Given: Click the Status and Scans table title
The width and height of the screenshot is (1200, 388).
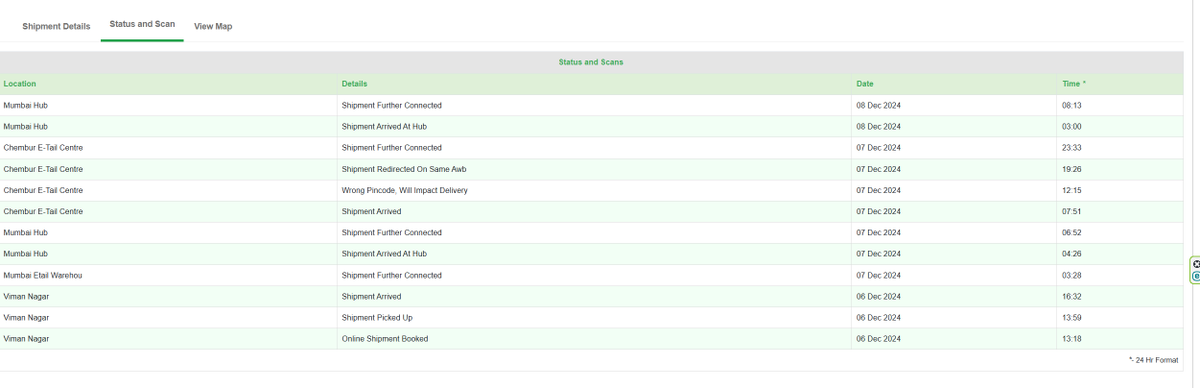Looking at the screenshot, I should pos(591,62).
